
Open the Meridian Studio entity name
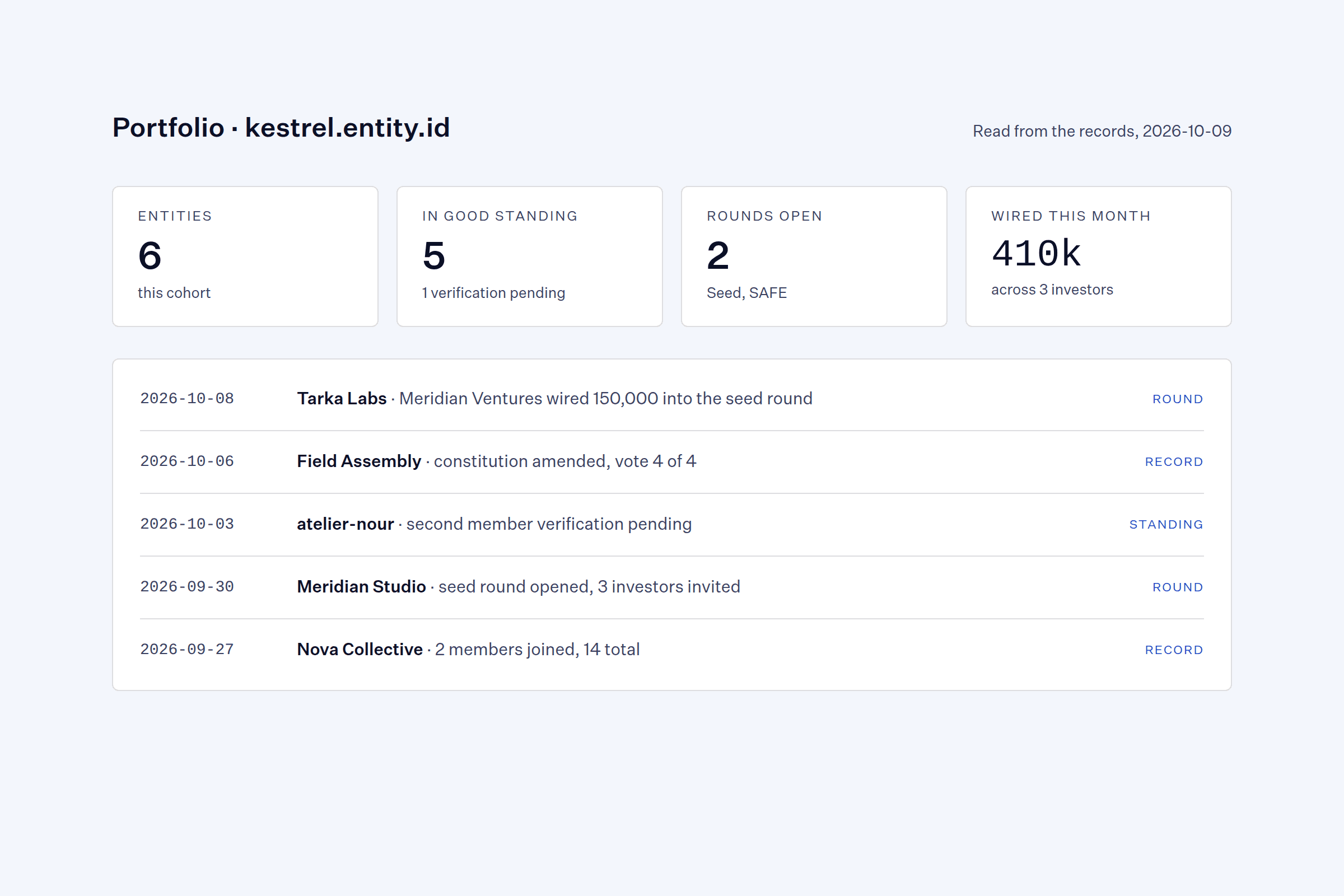coord(361,587)
